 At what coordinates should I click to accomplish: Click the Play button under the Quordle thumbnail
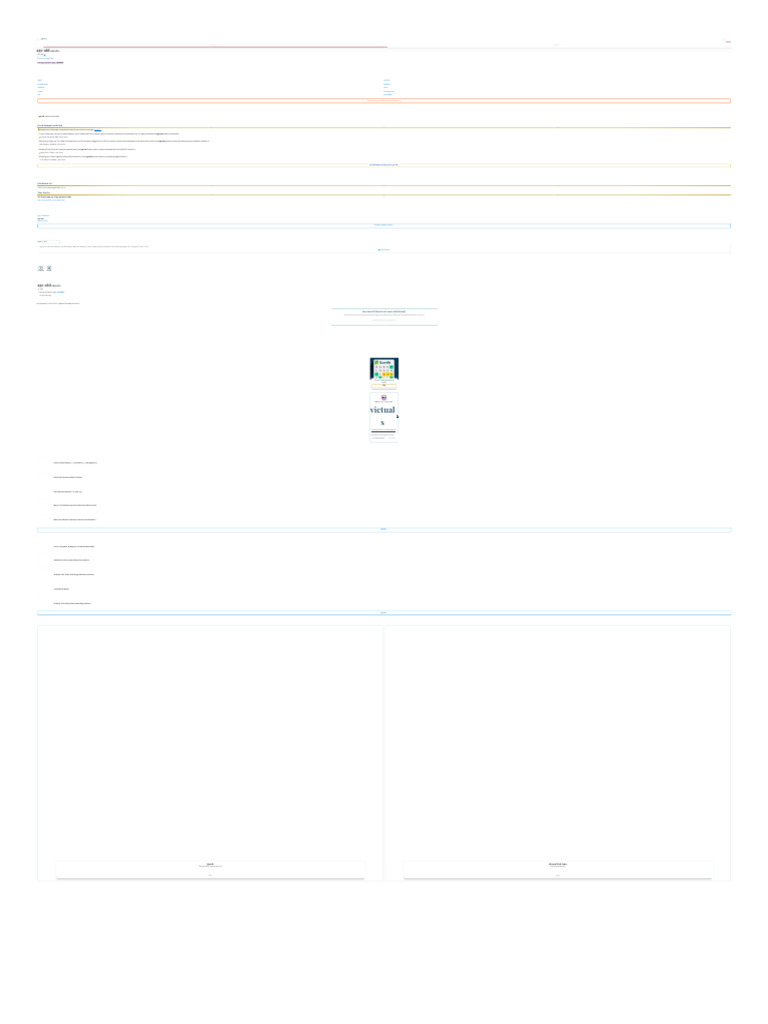click(384, 385)
